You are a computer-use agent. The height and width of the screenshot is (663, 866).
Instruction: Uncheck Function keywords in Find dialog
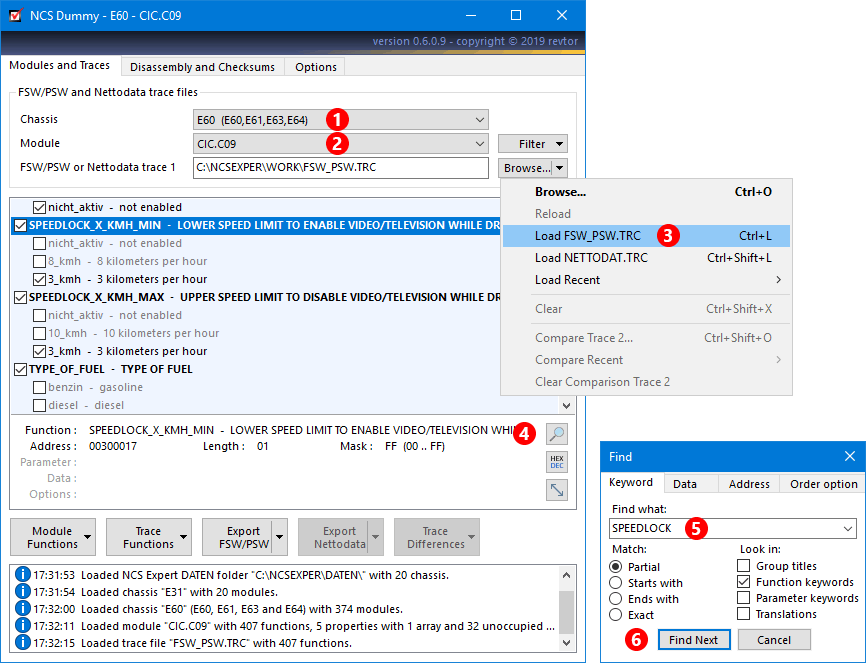743,582
